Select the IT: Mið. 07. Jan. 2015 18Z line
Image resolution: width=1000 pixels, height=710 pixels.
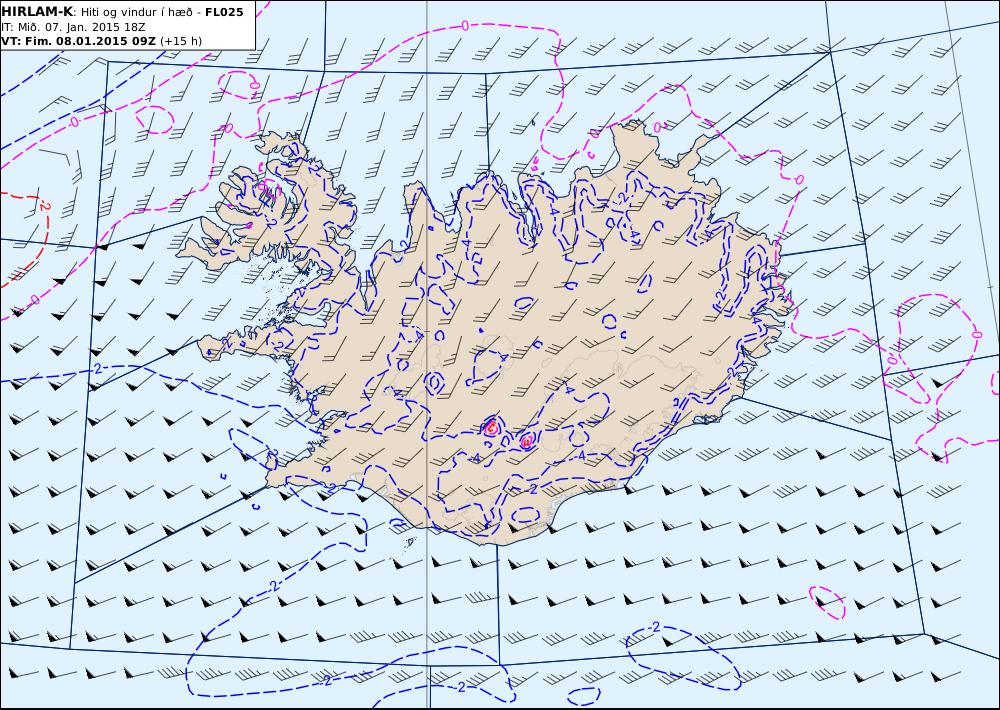[x=73, y=27]
